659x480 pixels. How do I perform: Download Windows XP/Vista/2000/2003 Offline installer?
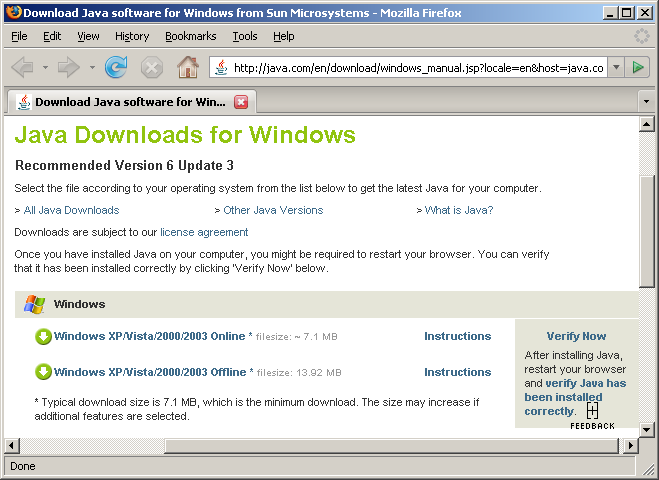coord(150,372)
